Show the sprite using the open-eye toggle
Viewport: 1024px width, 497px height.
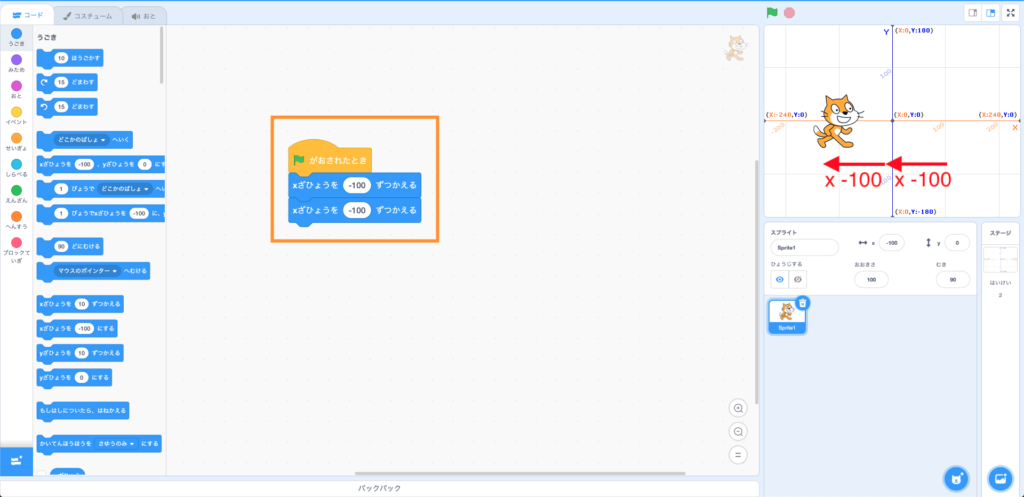(780, 280)
